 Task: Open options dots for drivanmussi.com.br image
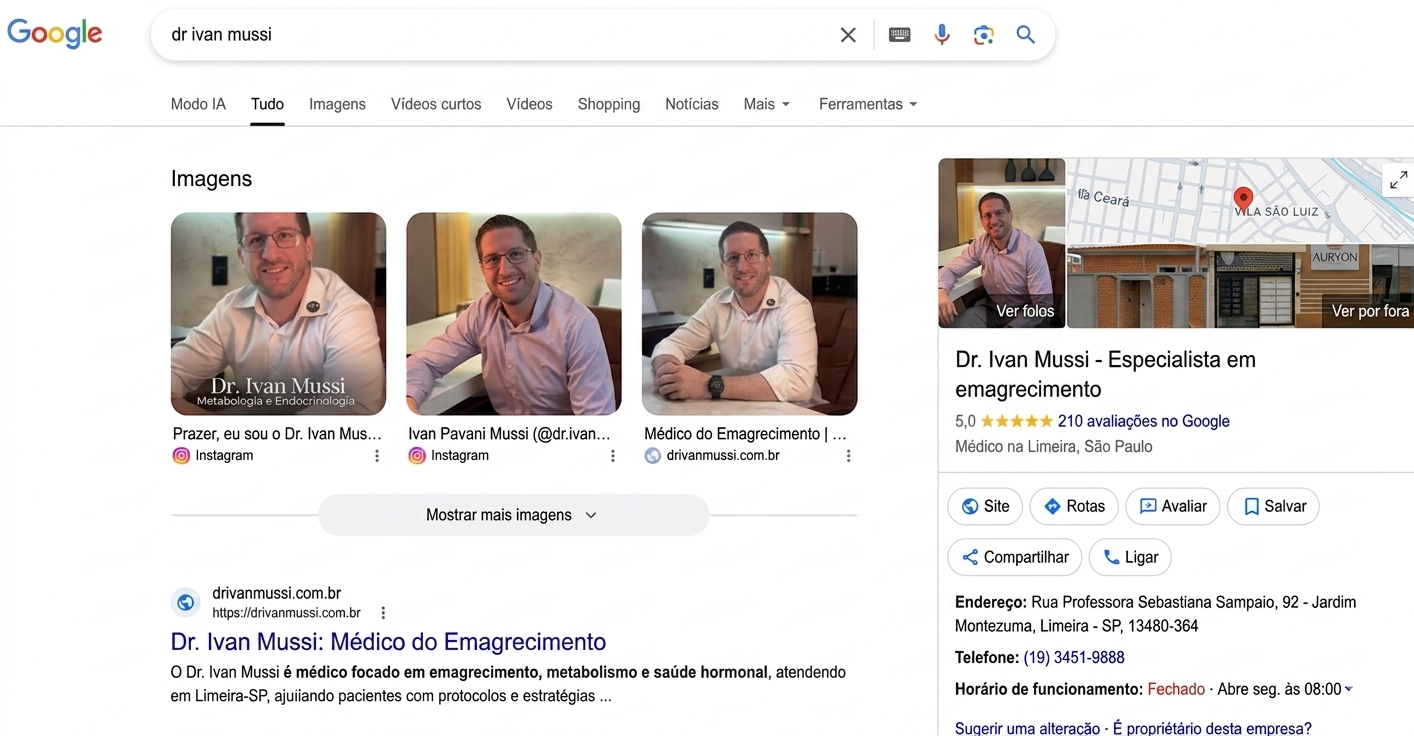(848, 456)
